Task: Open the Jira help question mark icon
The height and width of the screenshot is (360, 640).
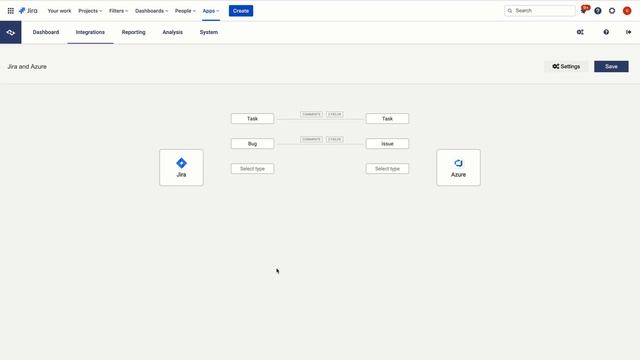Action: pyautogui.click(x=598, y=11)
